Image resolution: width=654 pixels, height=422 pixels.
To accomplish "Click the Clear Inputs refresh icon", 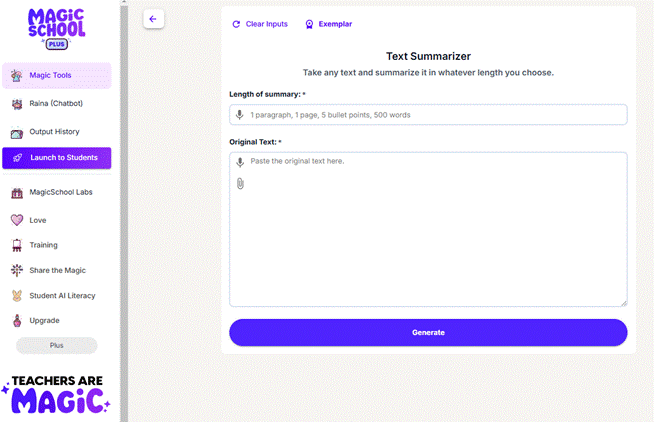I will tap(236, 24).
